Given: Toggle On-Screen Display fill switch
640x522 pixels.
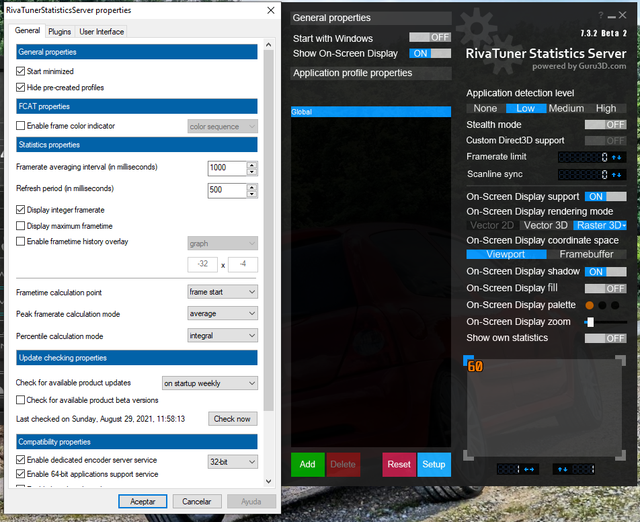Looking at the screenshot, I should [x=605, y=289].
